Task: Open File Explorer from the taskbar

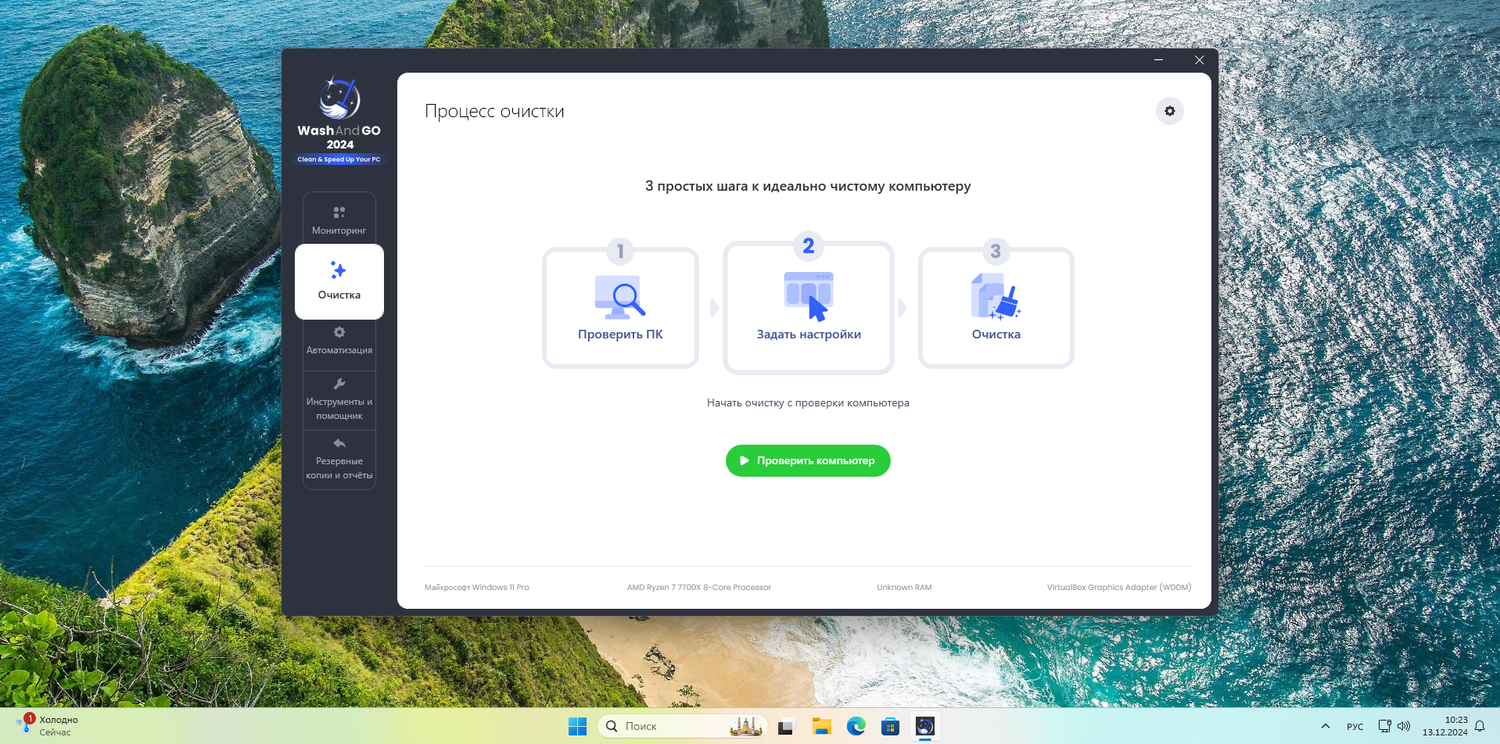Action: coord(821,726)
